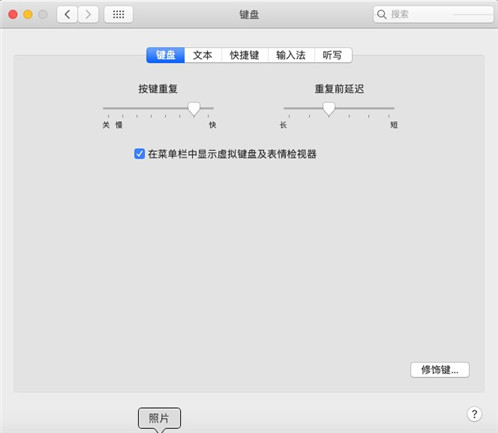Viewport: 498px width, 433px height.
Task: Show all preferences via the grid icon
Action: coord(118,14)
